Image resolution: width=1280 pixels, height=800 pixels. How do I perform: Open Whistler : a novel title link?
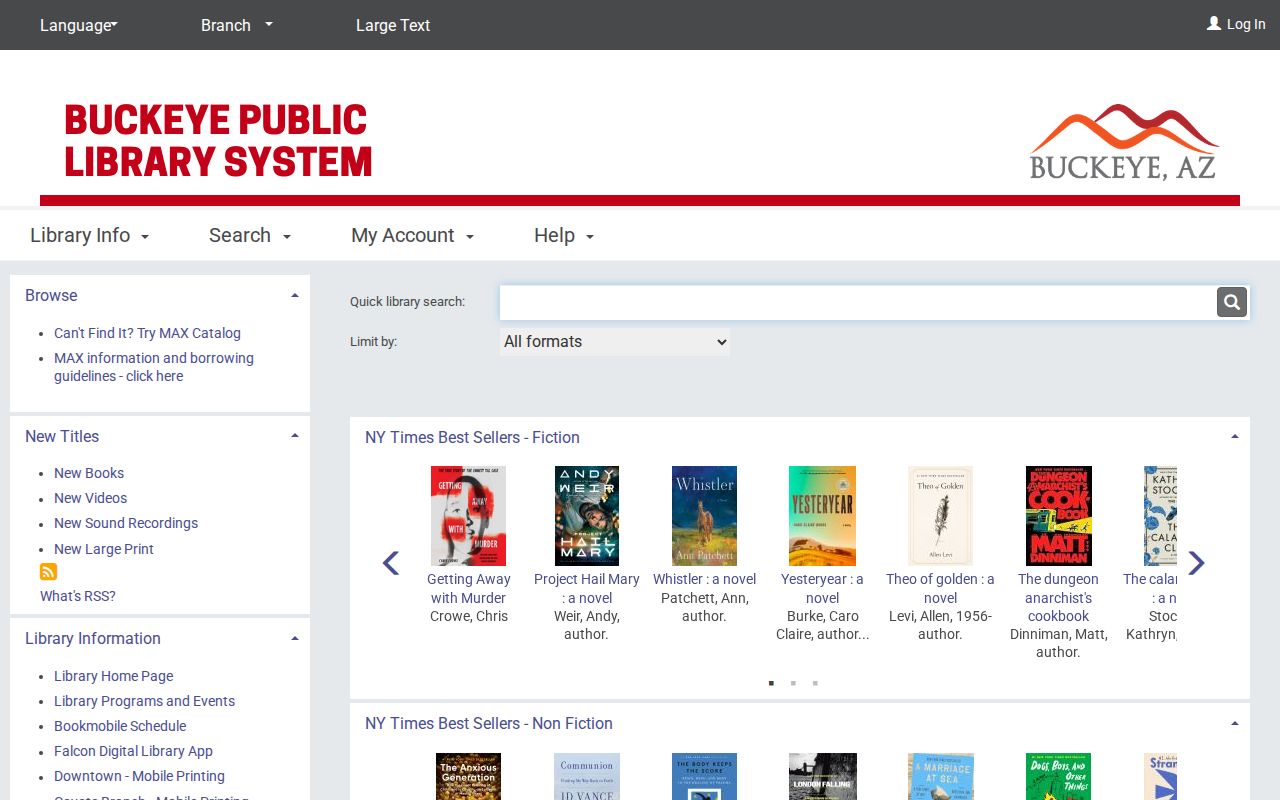pos(704,579)
